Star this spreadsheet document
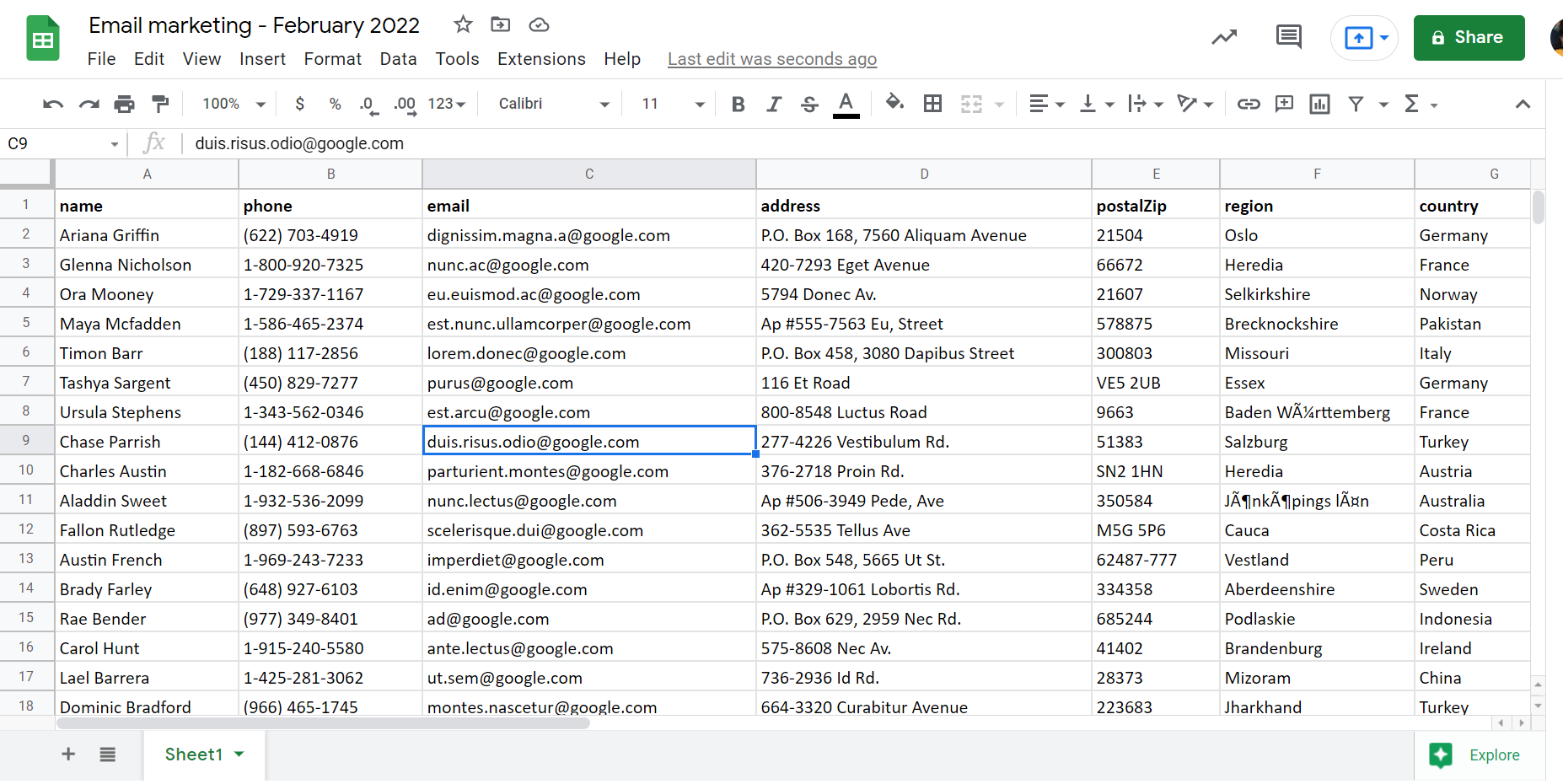1563x784 pixels. coord(463,24)
